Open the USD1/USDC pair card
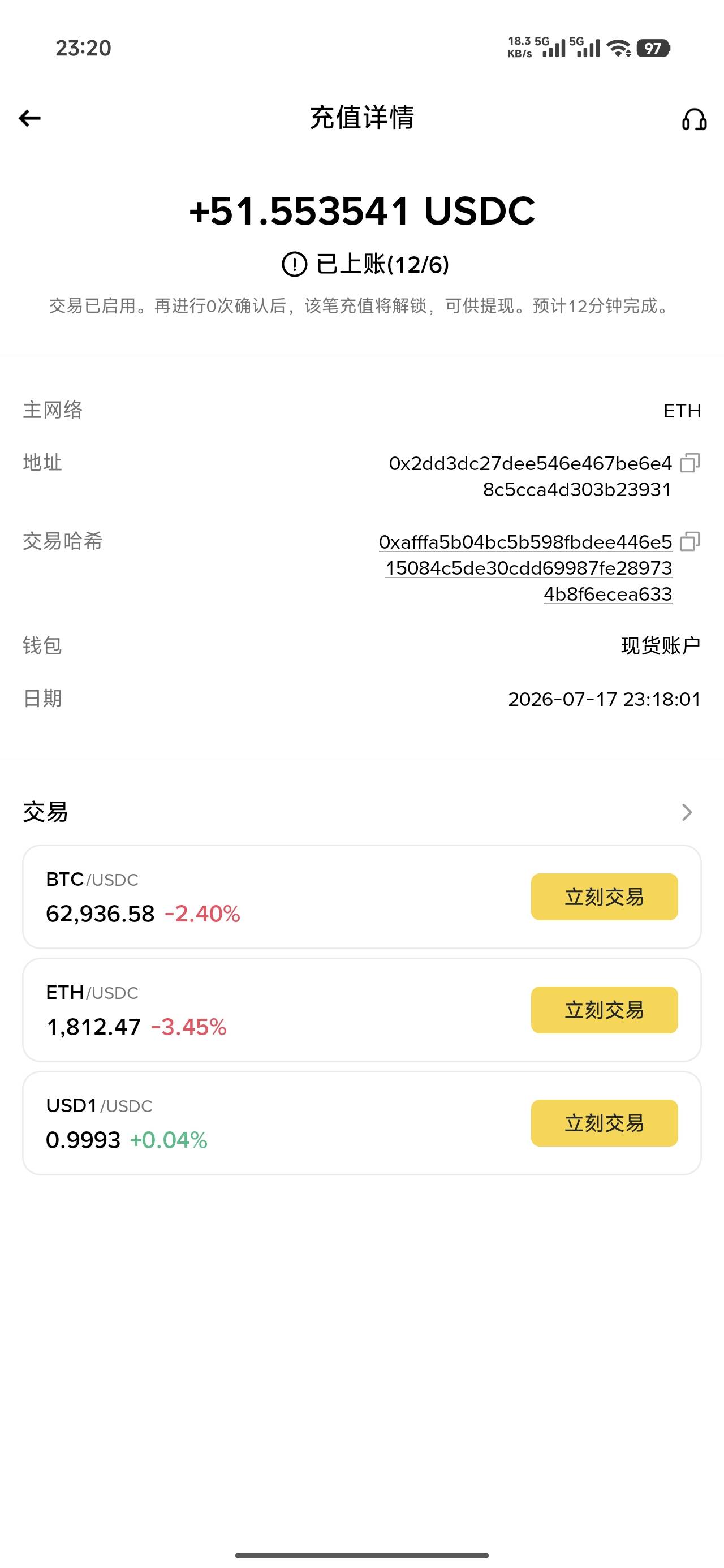 [x=361, y=1123]
